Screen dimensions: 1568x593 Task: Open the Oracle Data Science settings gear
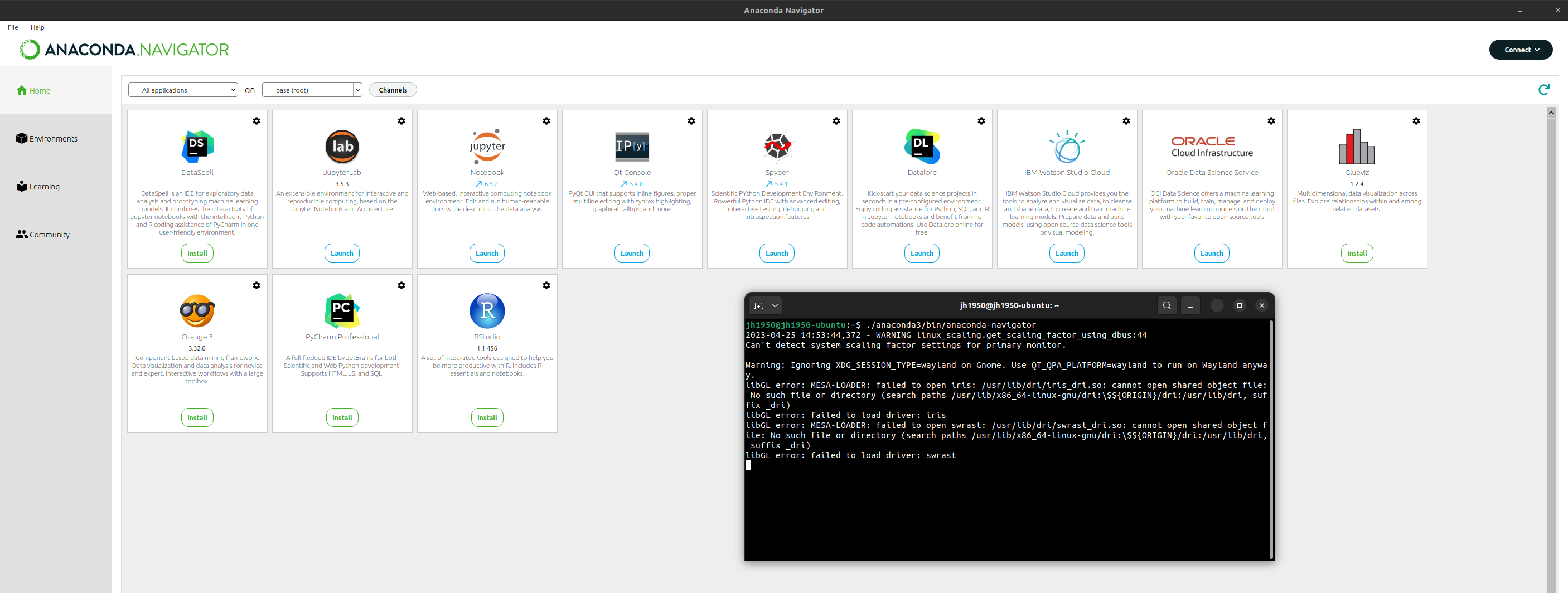pyautogui.click(x=1270, y=121)
